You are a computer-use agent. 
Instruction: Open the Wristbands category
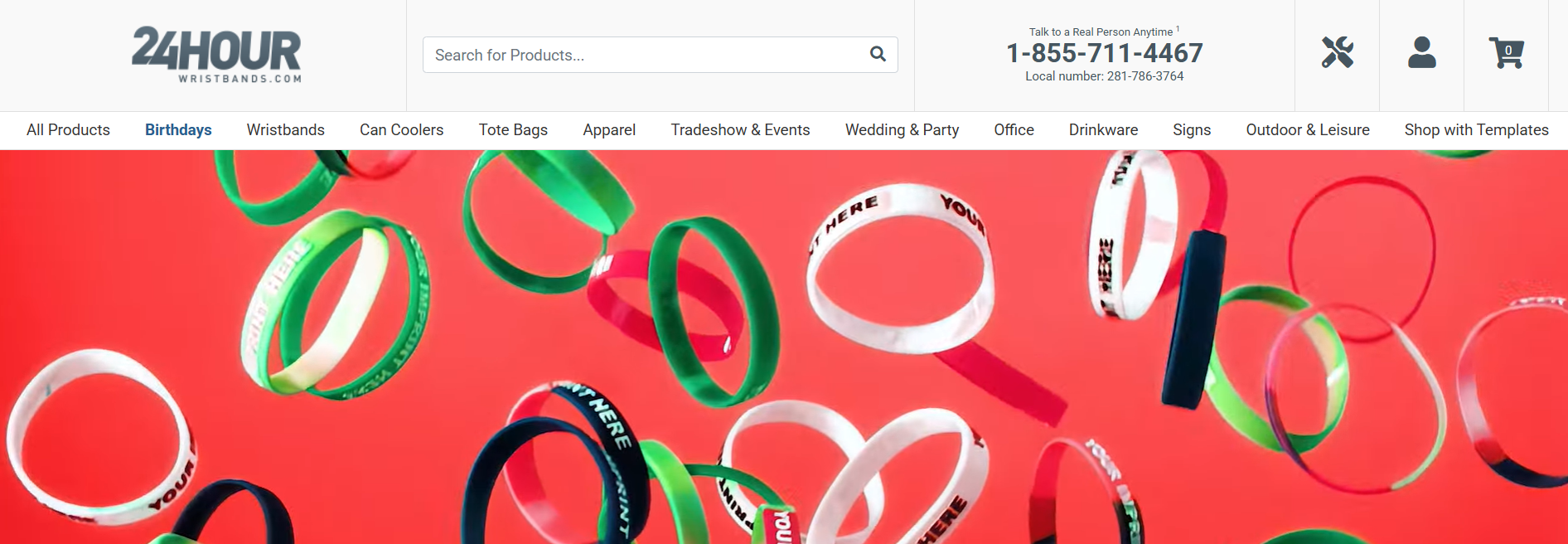tap(286, 130)
